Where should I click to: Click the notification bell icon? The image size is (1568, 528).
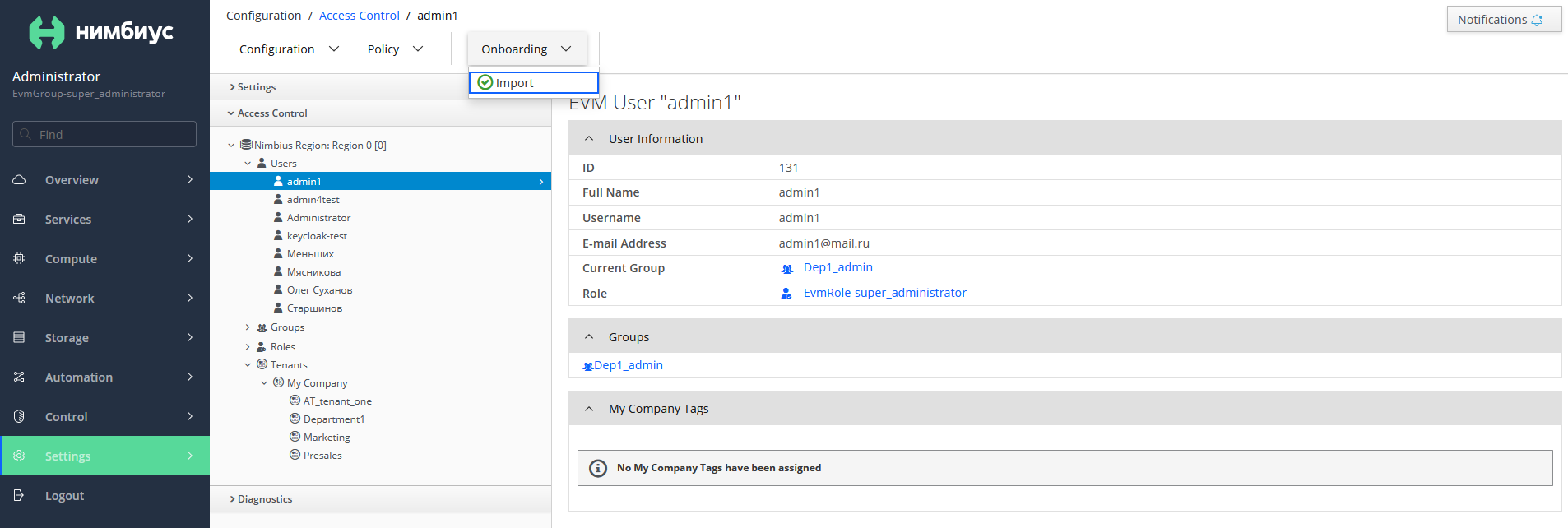click(x=1537, y=20)
